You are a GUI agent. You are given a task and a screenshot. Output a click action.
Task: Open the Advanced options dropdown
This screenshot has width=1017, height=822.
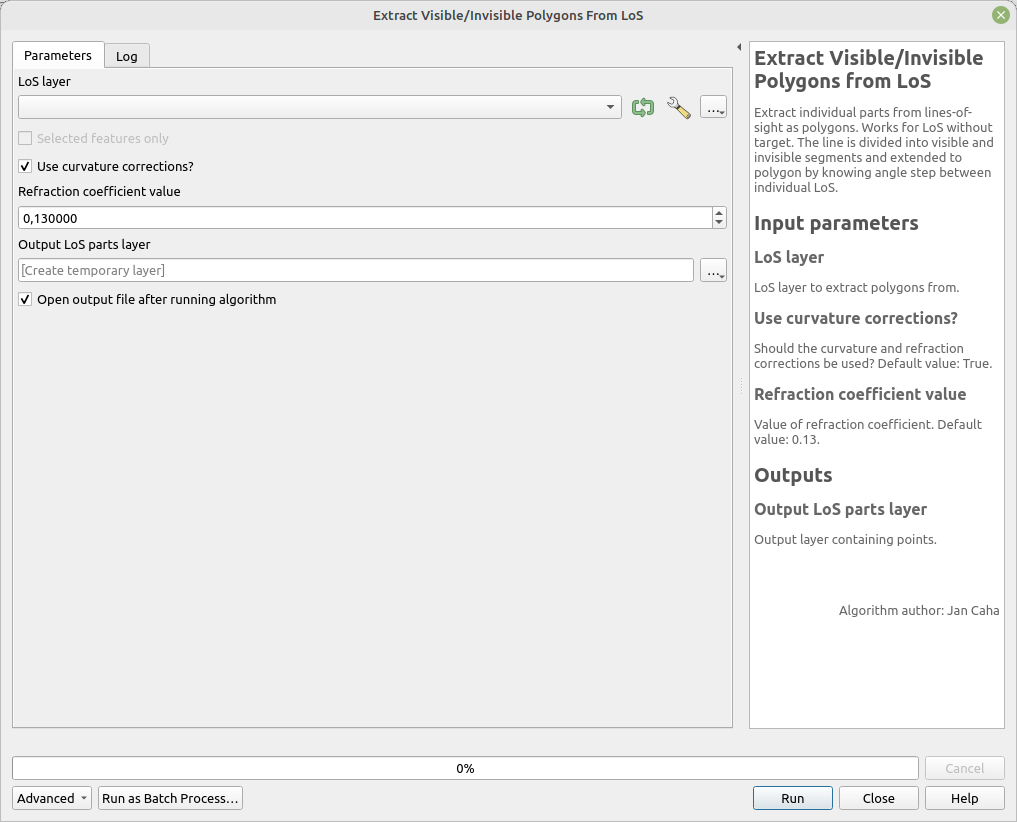tap(51, 798)
